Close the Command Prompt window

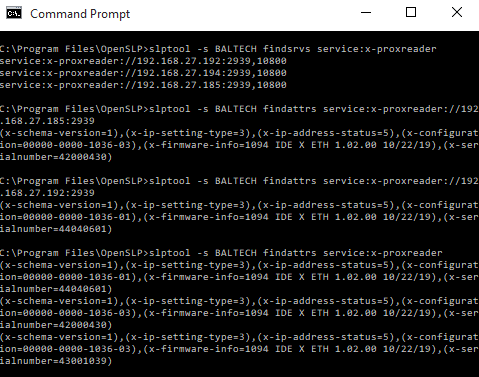[457, 13]
